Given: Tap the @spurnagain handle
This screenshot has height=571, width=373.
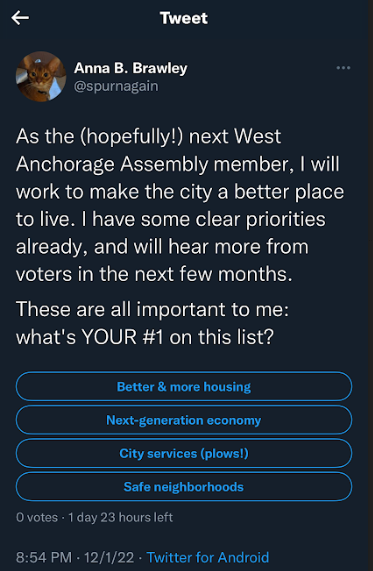Looking at the screenshot, I should pos(116,86).
